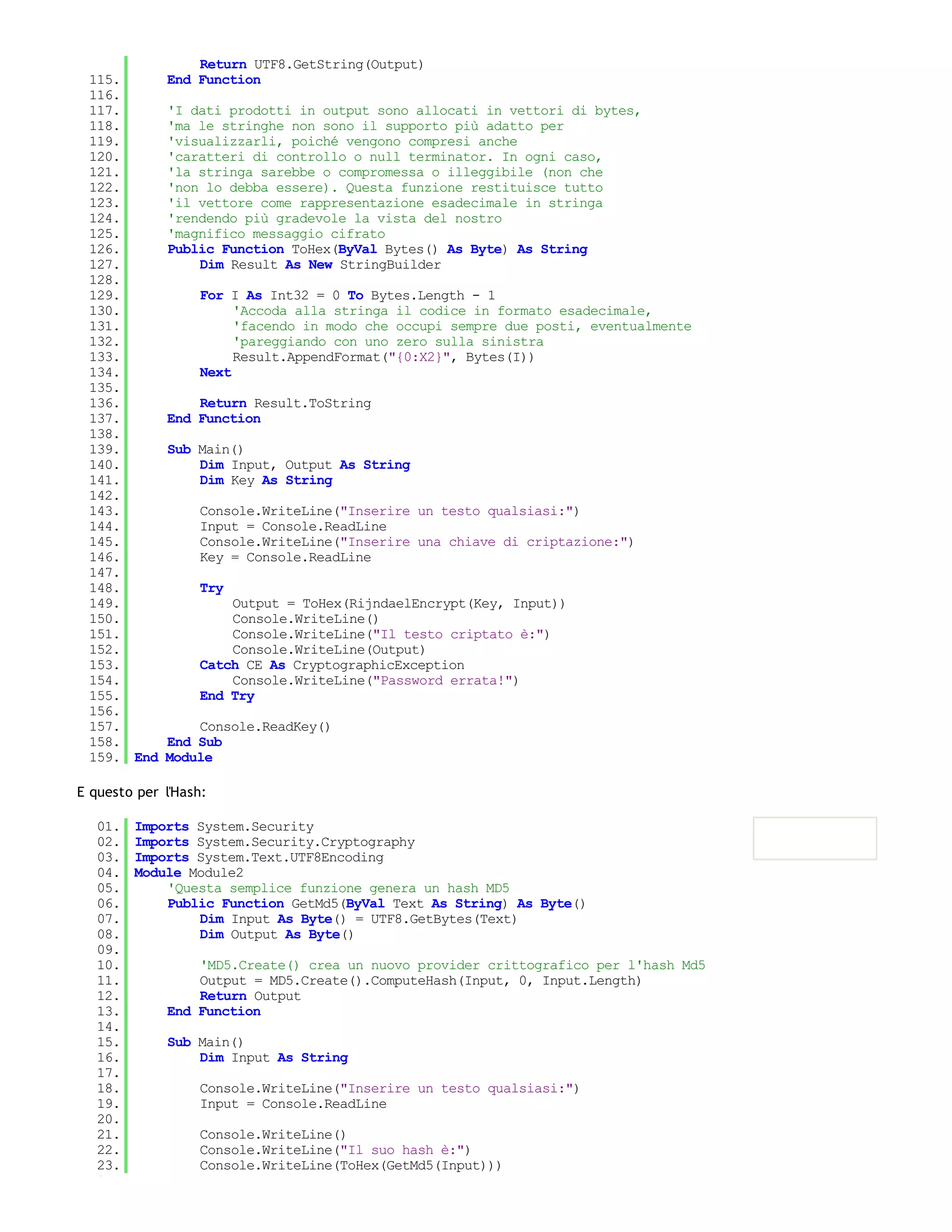Click 'Dim Result As New StringBuilder' line
Image resolution: width=952 pixels, height=1232 pixels.
pyautogui.click(x=320, y=265)
